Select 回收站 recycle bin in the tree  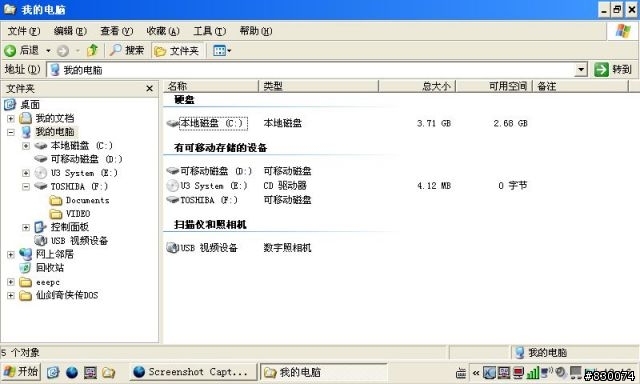pos(50,268)
